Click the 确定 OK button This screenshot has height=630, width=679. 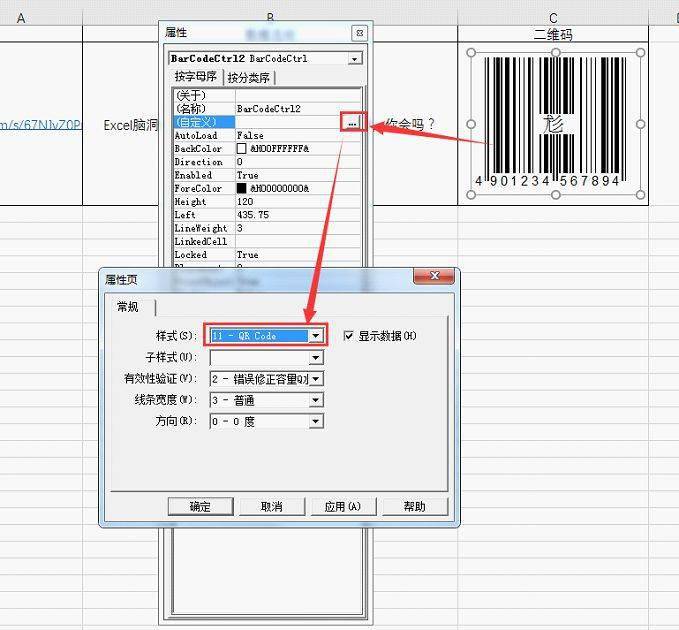pos(200,506)
